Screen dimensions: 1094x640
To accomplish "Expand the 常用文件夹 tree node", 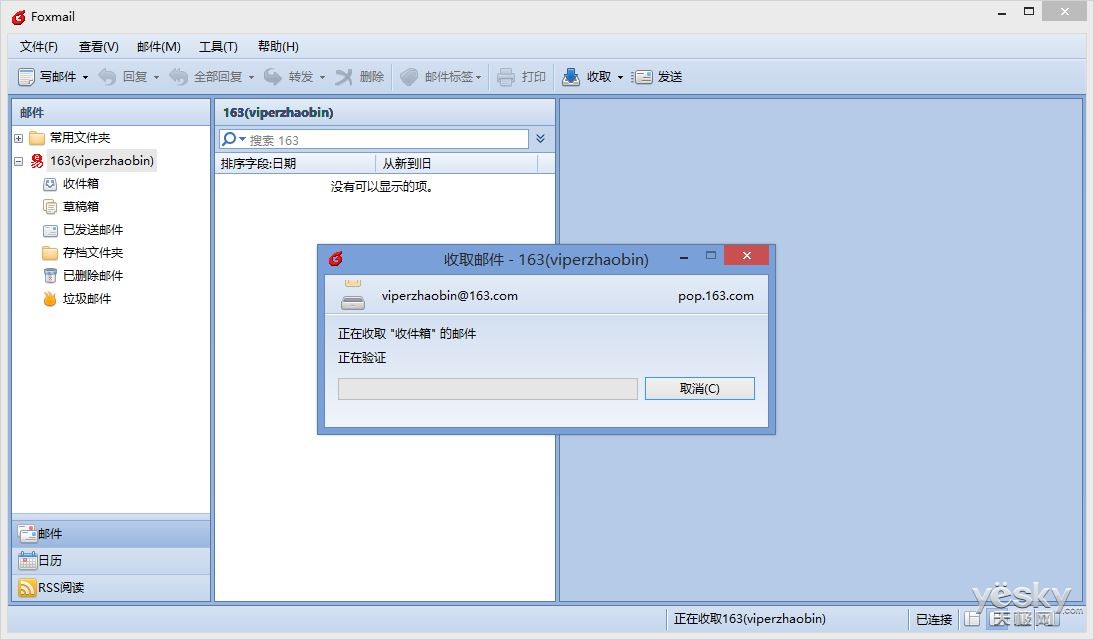I will (19, 138).
